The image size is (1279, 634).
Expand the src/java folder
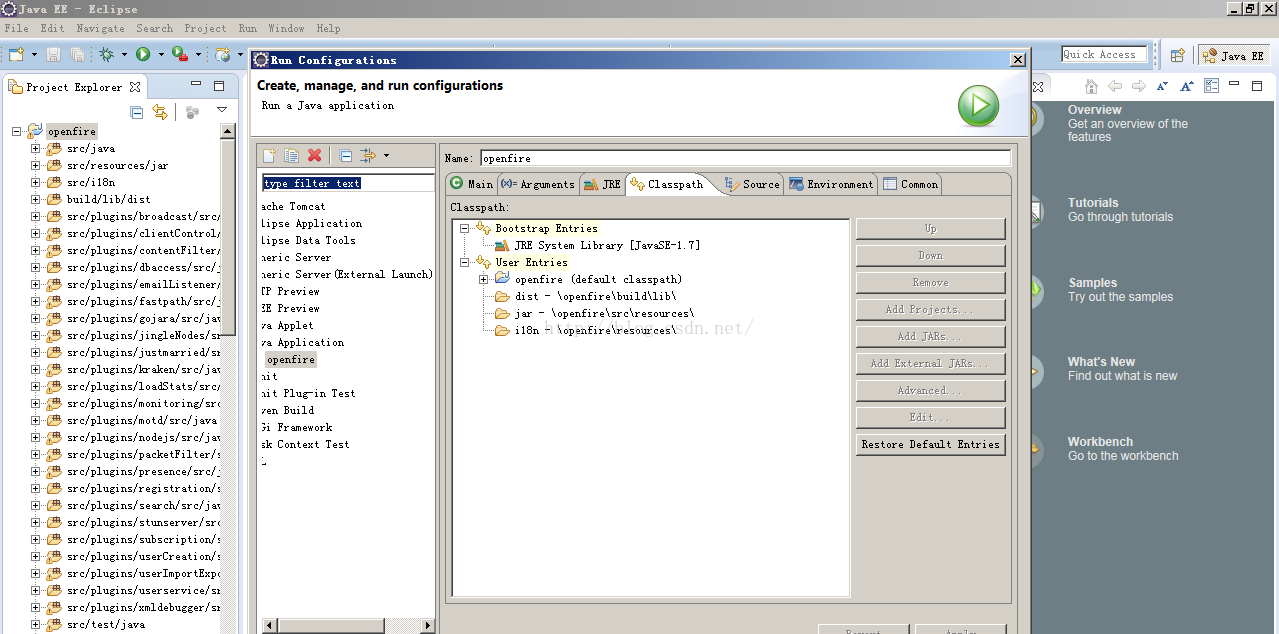(x=36, y=148)
